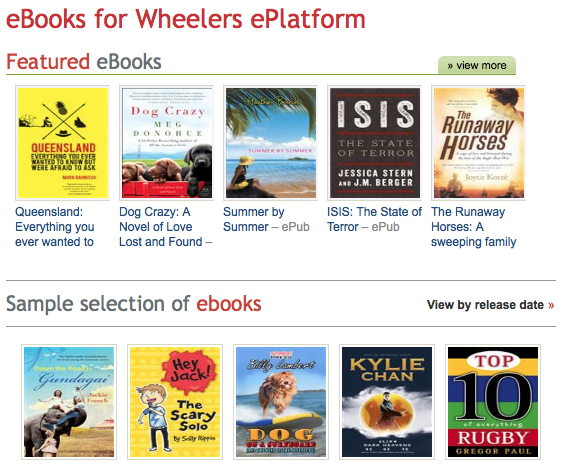The width and height of the screenshot is (563, 468).
Task: Open the Dog on a Surfboard cover
Action: pos(281,402)
